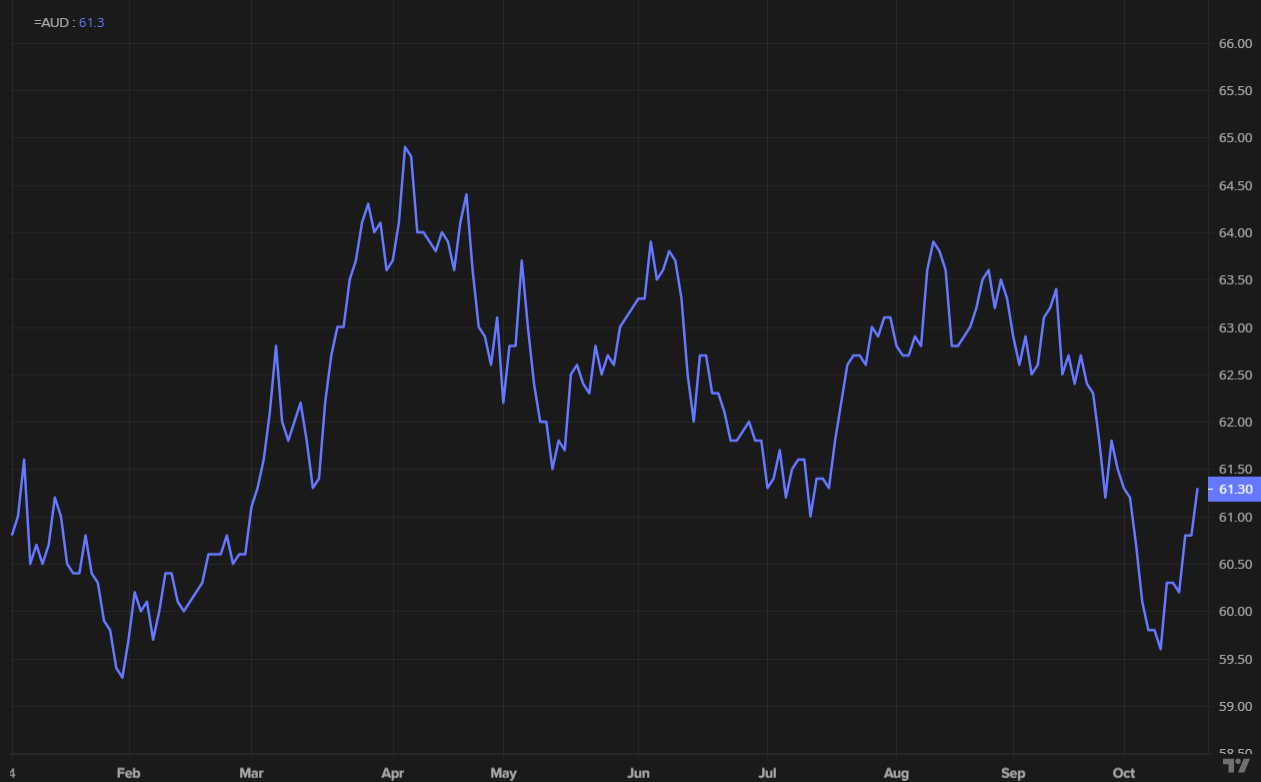The image size is (1261, 782).
Task: Click the 60.00 price axis label
Action: [1236, 612]
